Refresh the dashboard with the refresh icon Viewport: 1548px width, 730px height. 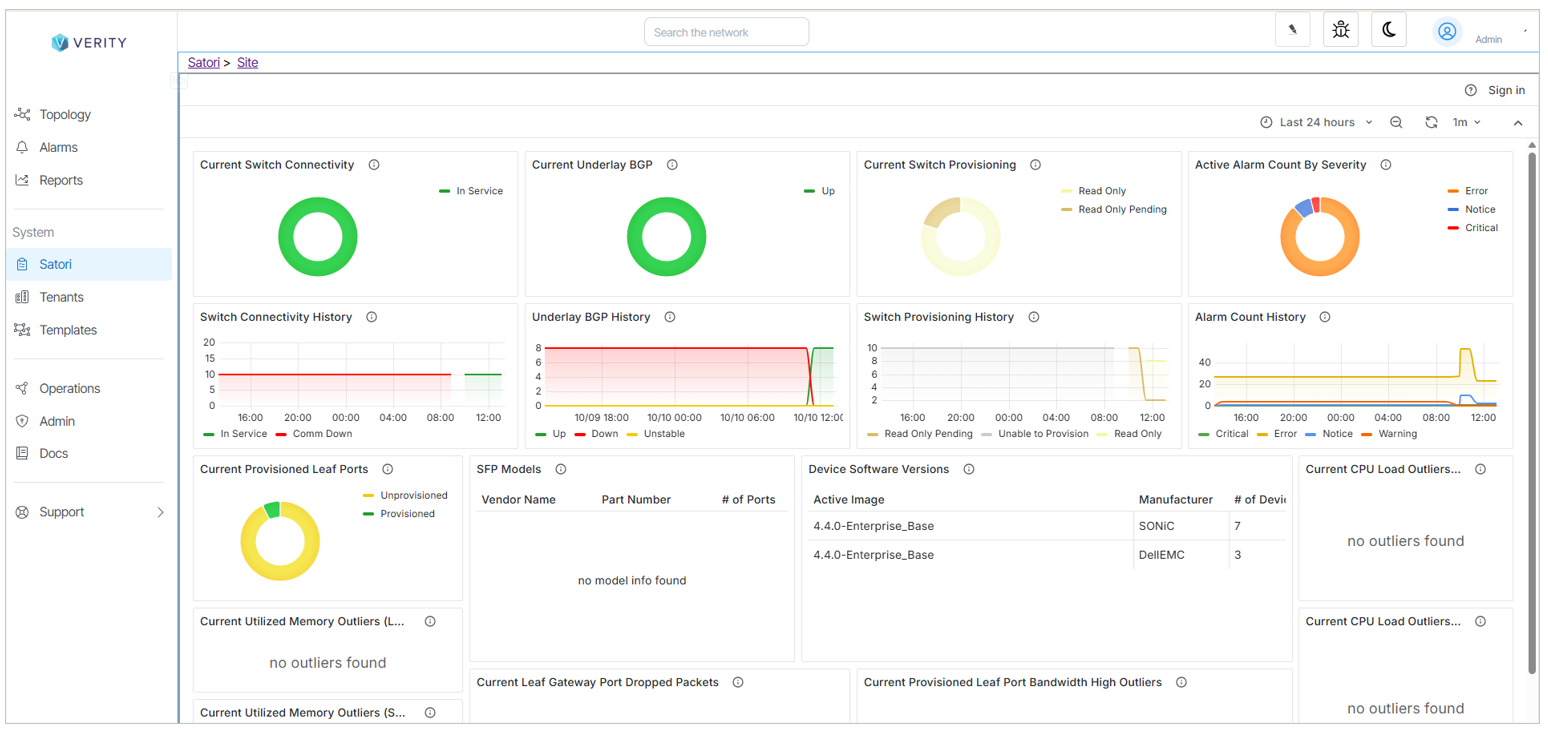point(1431,122)
